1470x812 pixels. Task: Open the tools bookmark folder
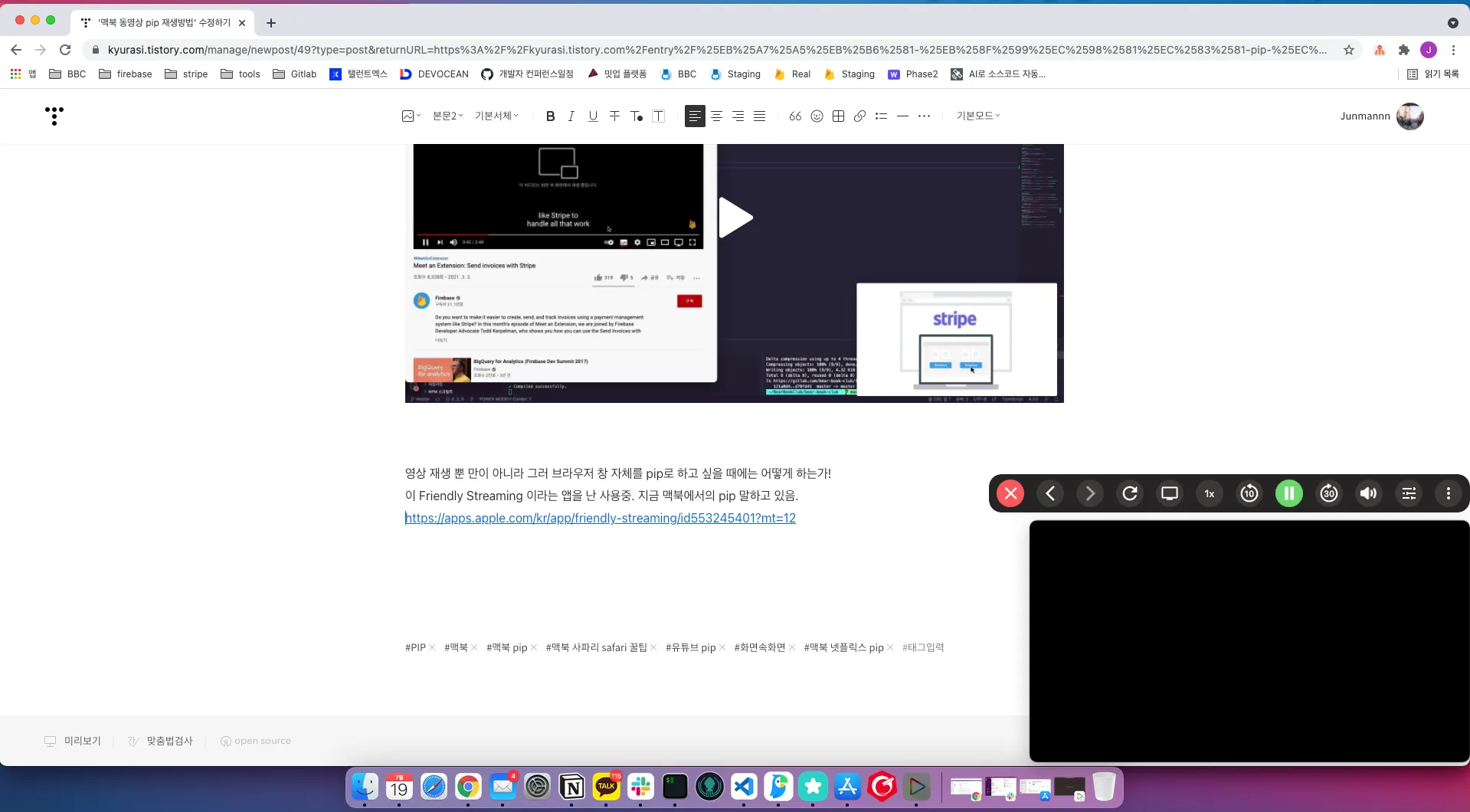[x=241, y=74]
